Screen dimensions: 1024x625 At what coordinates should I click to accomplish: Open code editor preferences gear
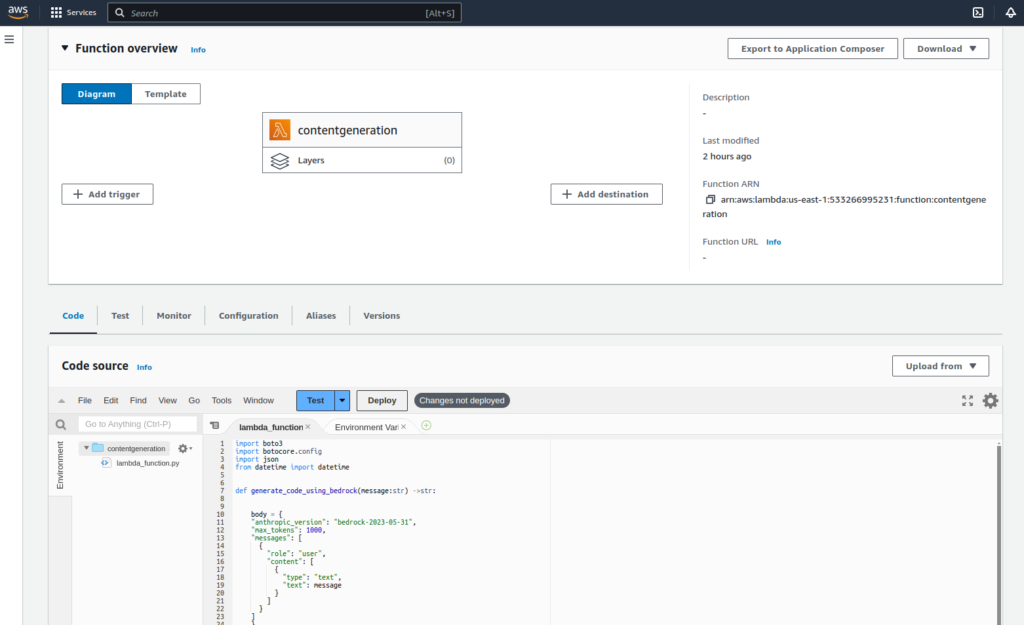point(990,400)
